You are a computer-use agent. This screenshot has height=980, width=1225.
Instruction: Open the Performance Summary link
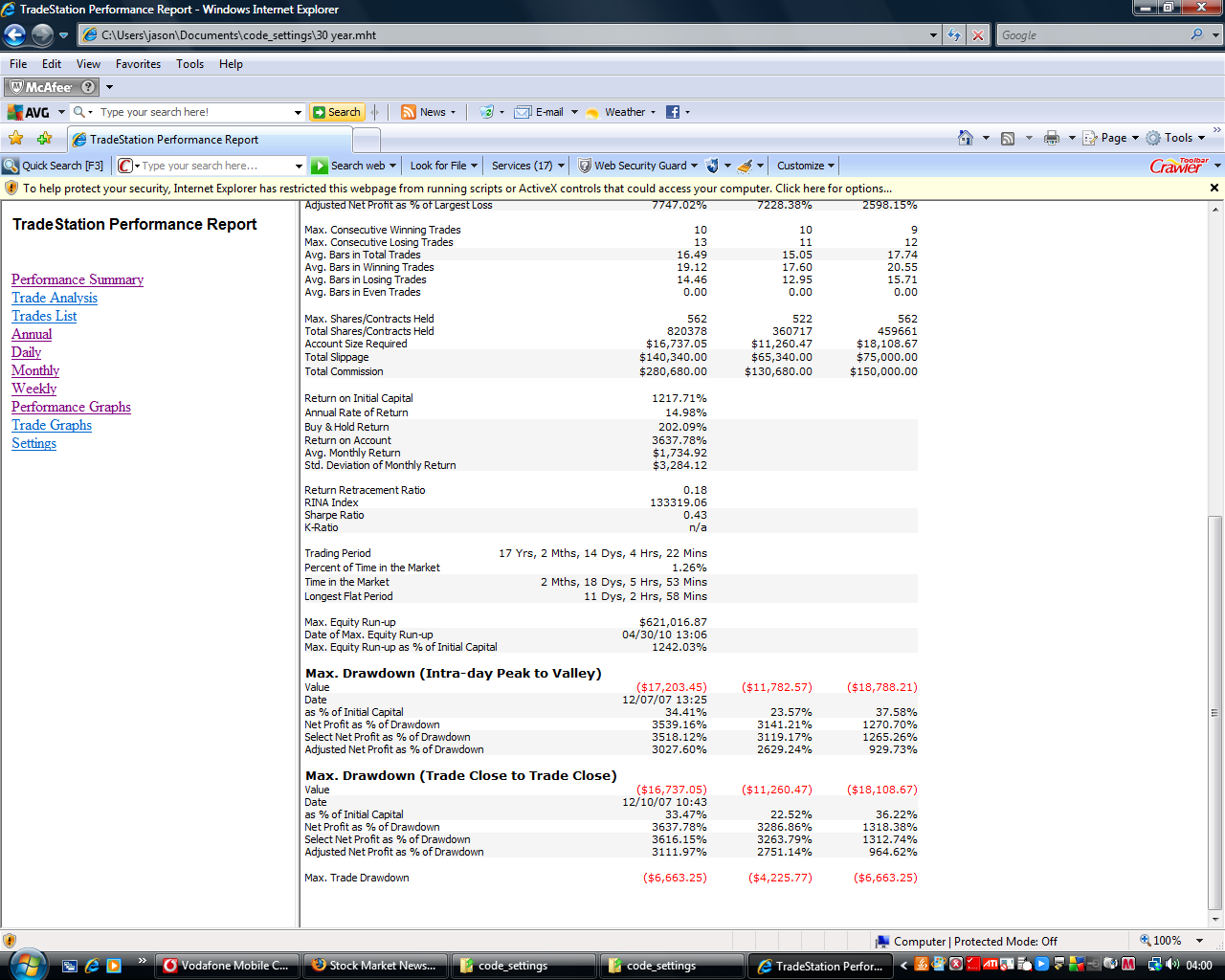tap(78, 279)
